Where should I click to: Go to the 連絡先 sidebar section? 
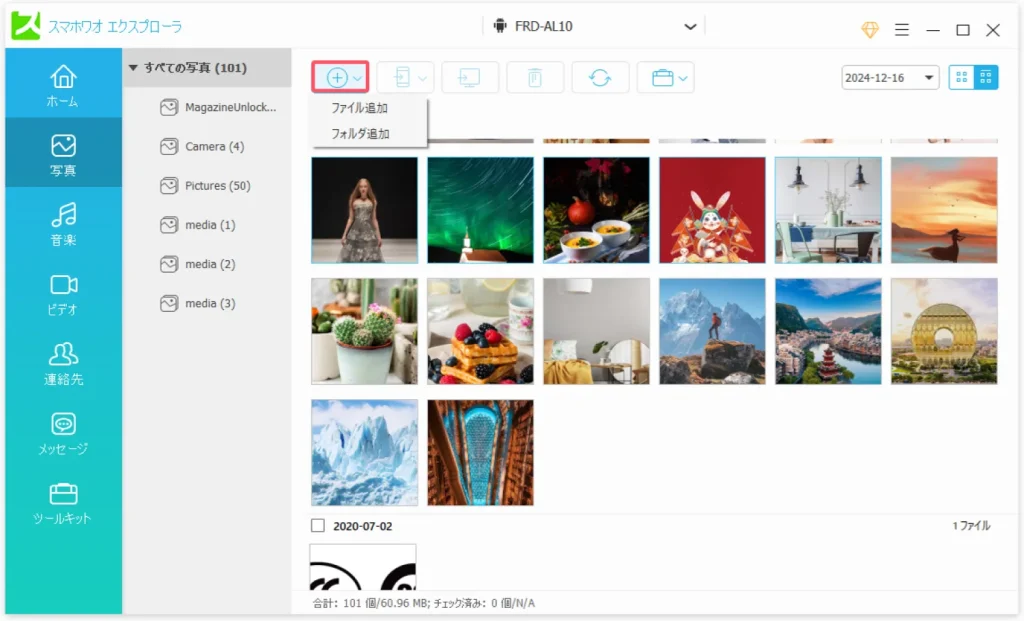(63, 364)
